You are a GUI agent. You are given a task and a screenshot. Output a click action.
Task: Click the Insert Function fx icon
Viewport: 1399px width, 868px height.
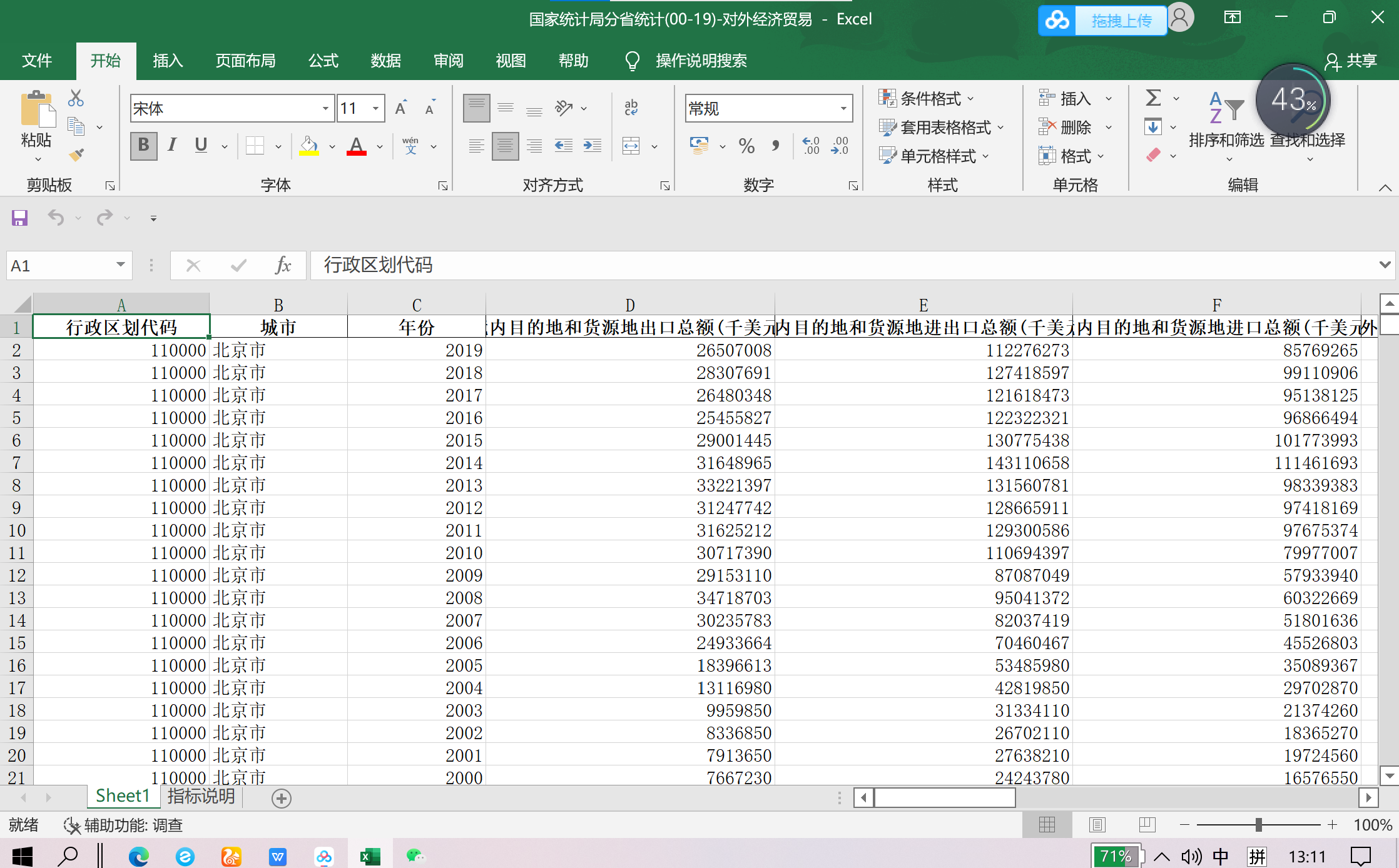pos(283,266)
